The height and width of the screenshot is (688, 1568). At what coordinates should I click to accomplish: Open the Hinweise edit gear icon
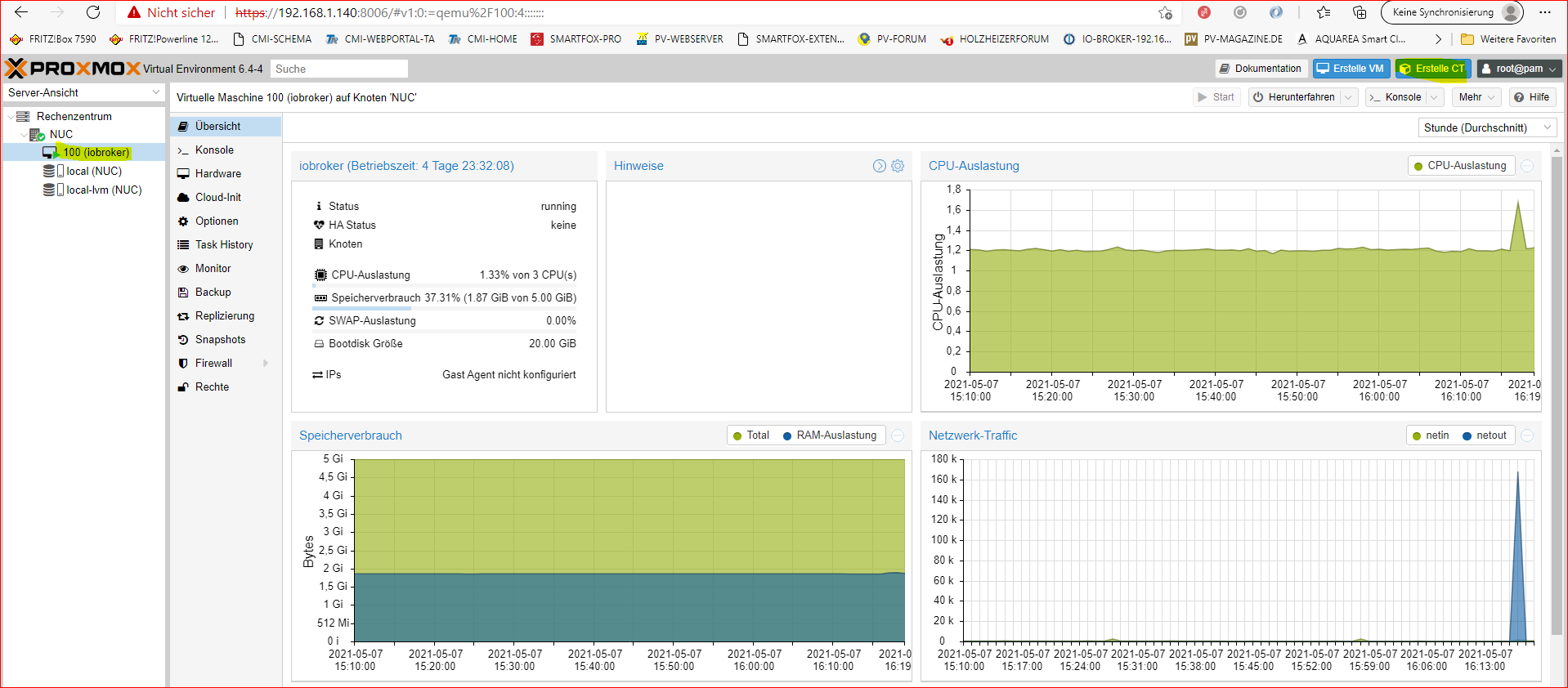[898, 166]
